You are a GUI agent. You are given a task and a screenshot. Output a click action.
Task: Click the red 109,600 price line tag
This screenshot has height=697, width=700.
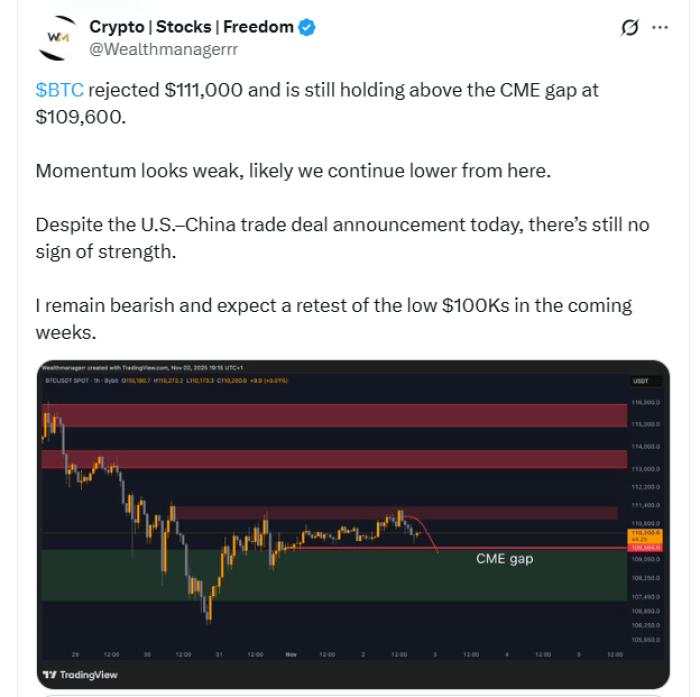coord(643,547)
